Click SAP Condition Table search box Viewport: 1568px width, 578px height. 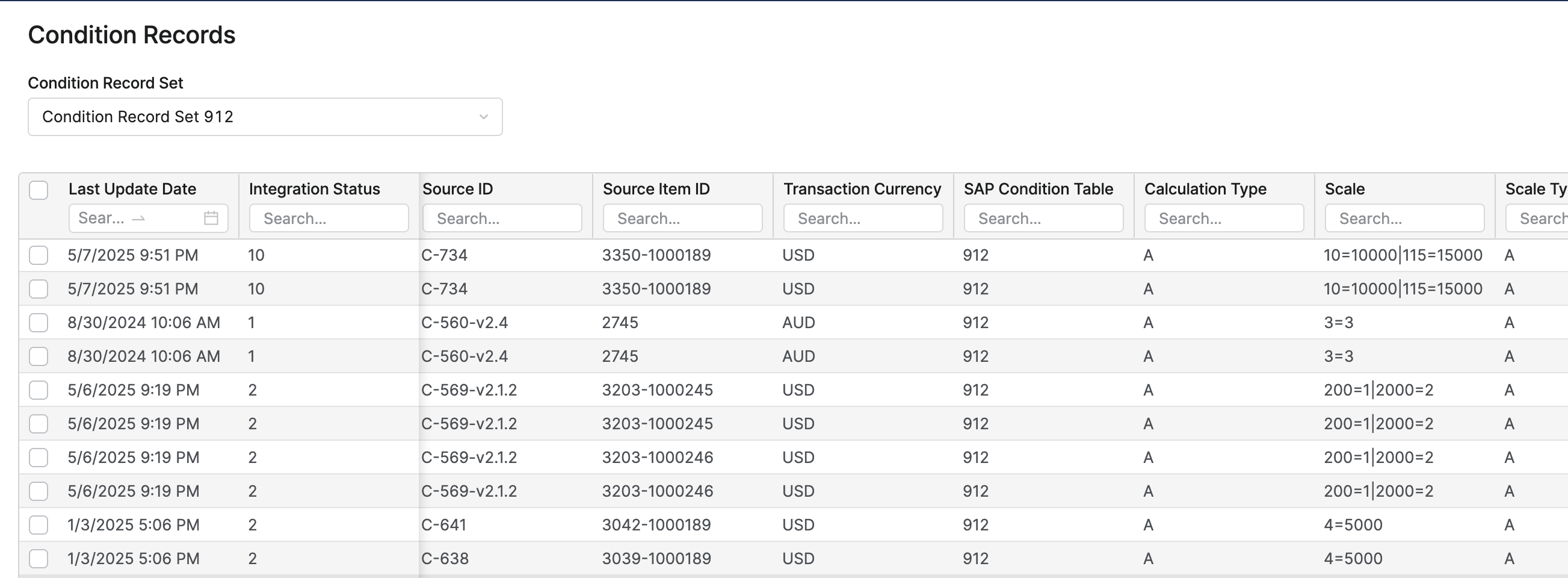1043,219
